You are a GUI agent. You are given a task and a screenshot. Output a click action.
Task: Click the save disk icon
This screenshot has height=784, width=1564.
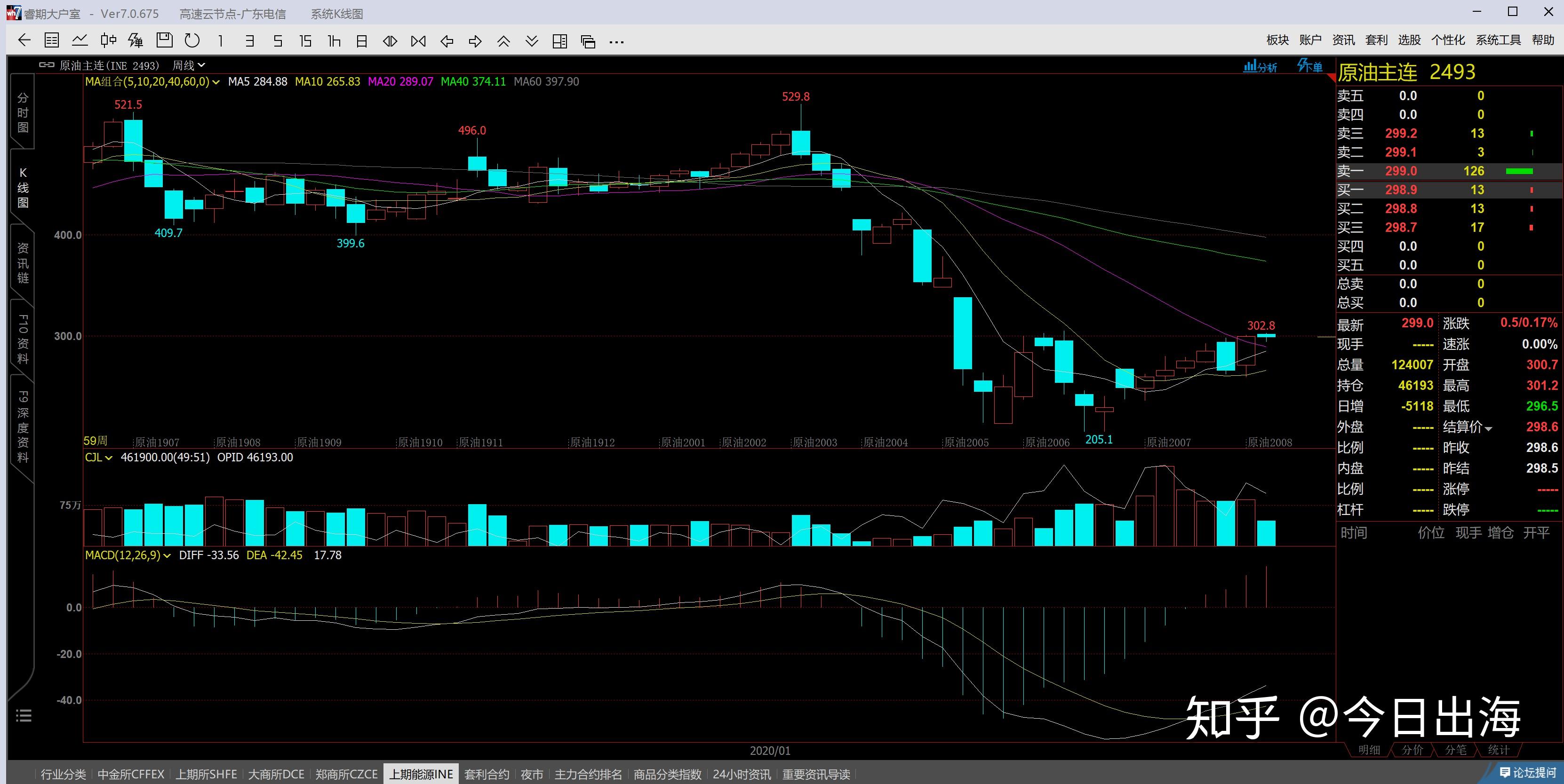164,40
